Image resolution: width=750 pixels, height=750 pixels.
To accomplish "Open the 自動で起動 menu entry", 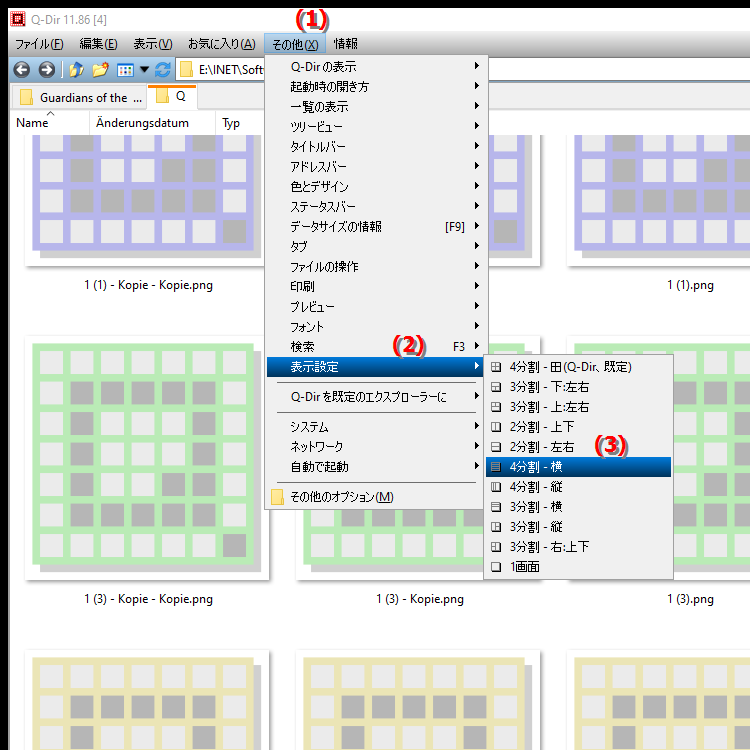I will coord(377,467).
